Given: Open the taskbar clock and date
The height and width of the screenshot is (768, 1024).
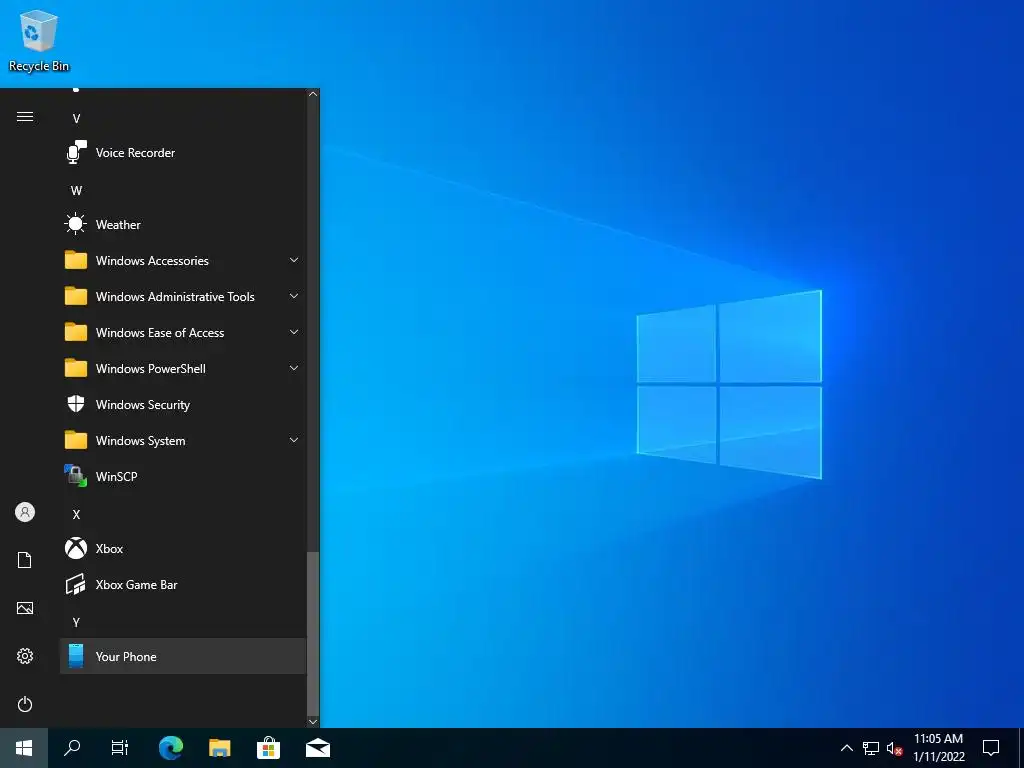Looking at the screenshot, I should click(x=938, y=748).
